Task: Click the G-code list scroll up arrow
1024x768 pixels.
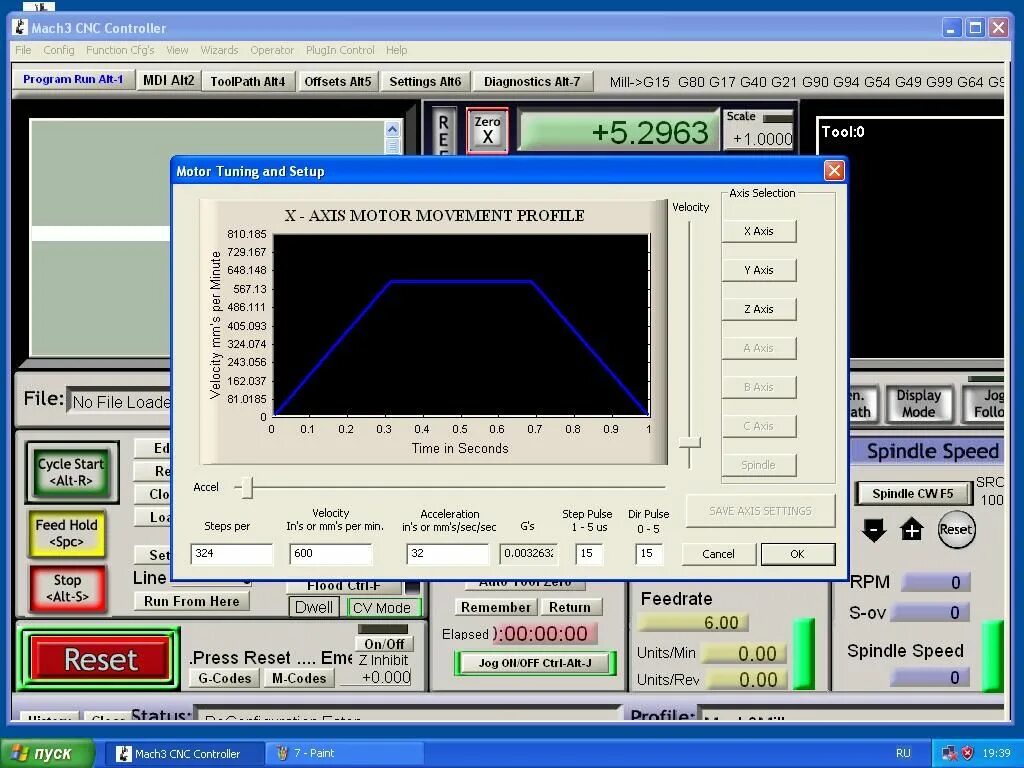Action: 392,129
